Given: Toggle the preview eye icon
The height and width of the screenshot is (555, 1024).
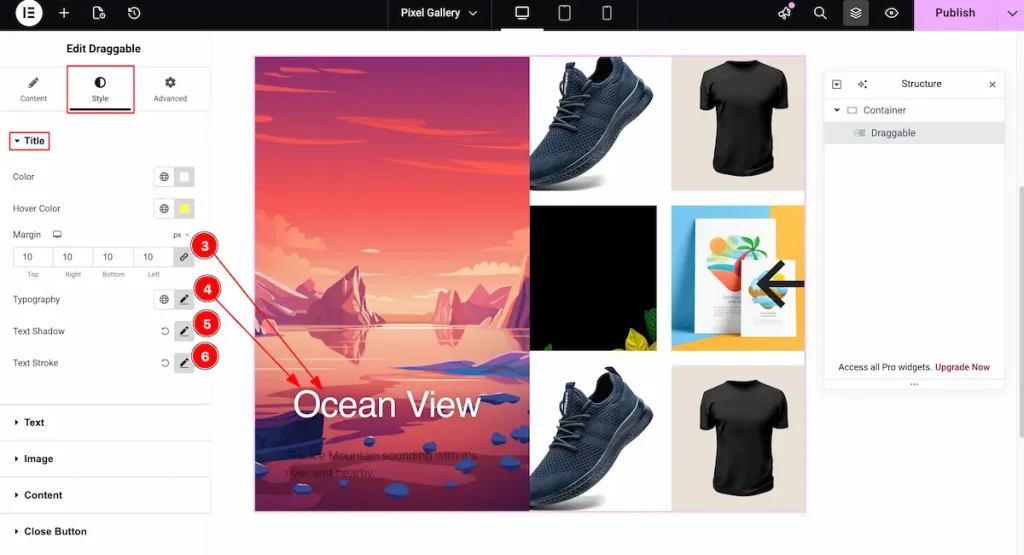Looking at the screenshot, I should [891, 13].
